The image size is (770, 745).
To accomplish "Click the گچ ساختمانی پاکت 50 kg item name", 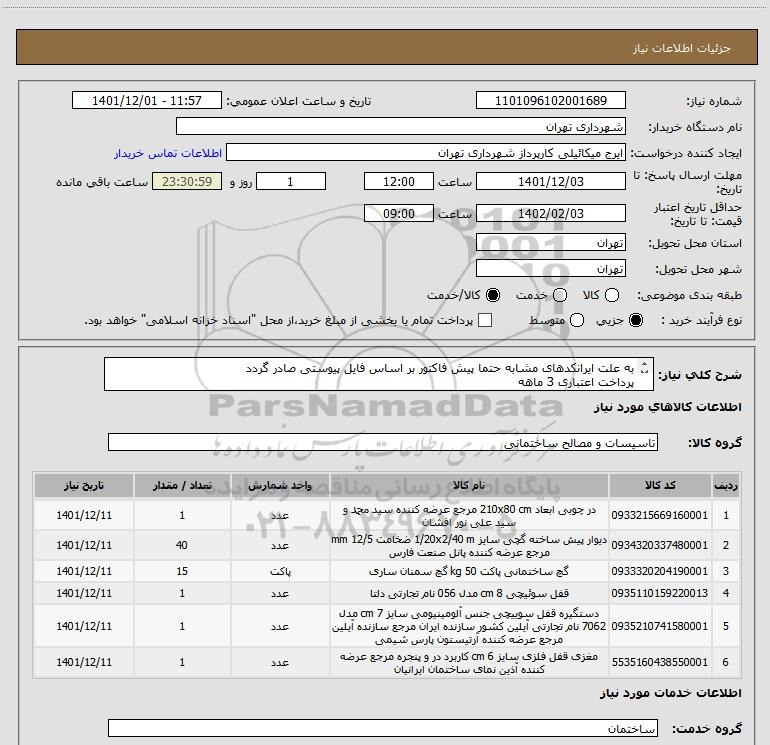I will pos(469,571).
